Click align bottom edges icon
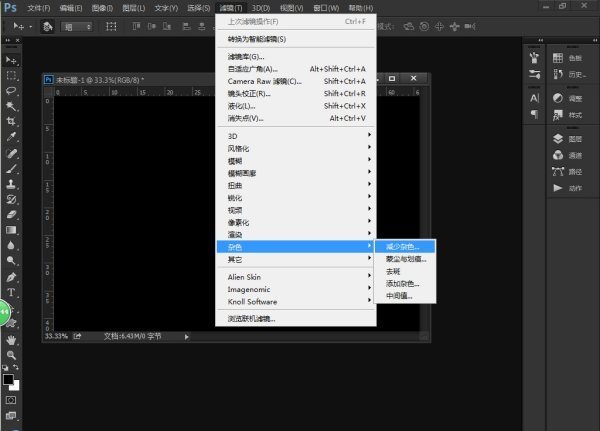Screen dimensions: 600x431 [167, 26]
